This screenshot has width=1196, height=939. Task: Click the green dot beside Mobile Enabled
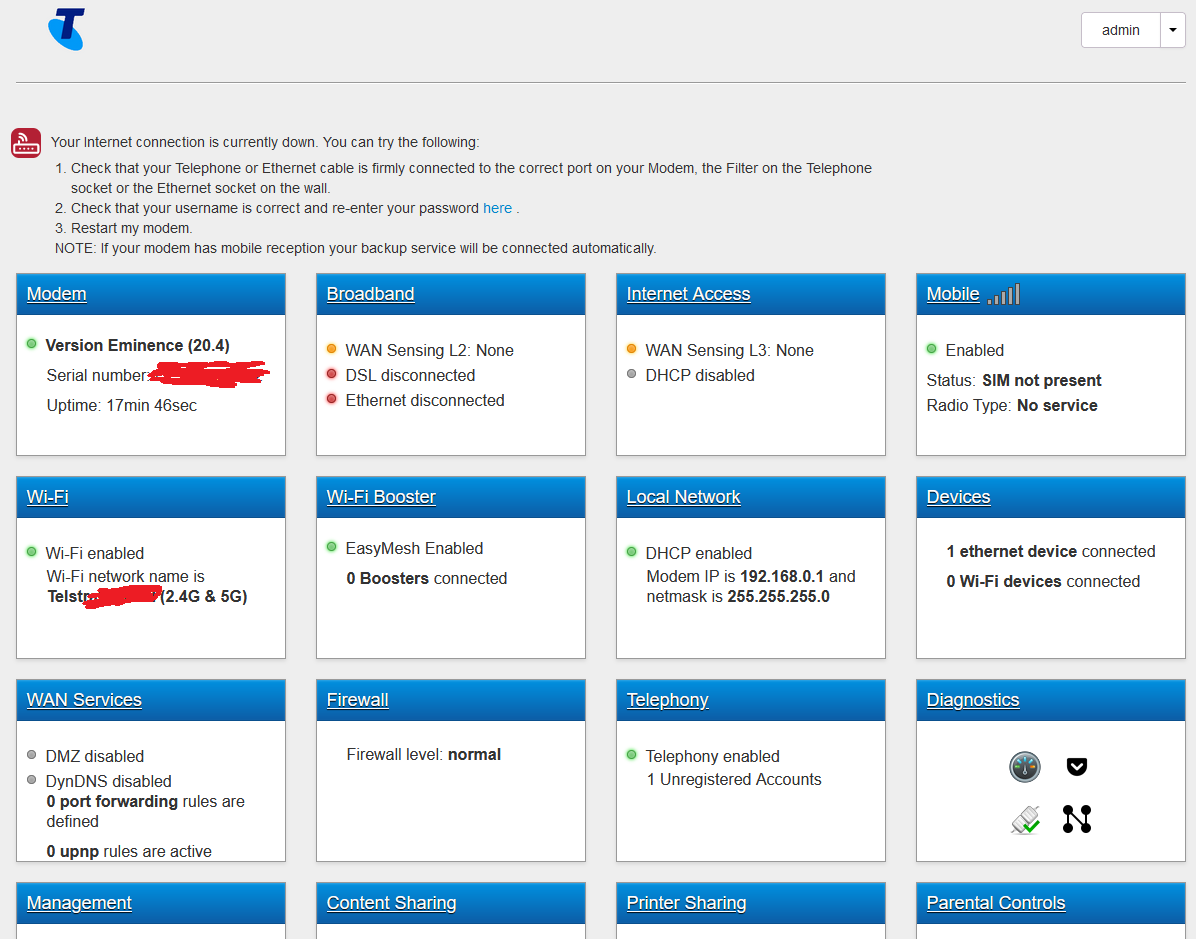click(x=931, y=349)
